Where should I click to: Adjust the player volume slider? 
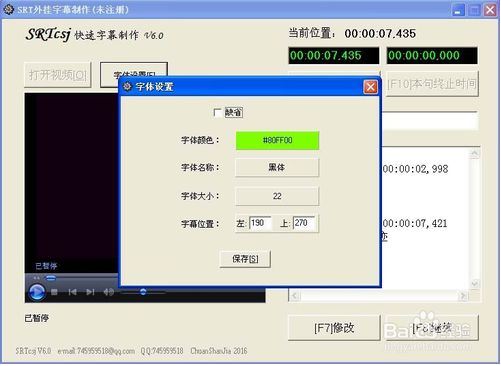143,292
